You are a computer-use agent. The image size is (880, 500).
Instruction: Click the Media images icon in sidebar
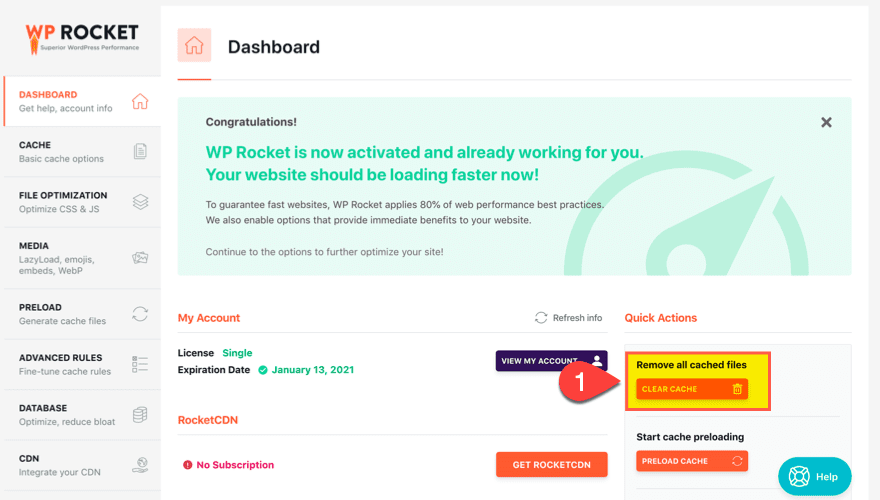140,258
